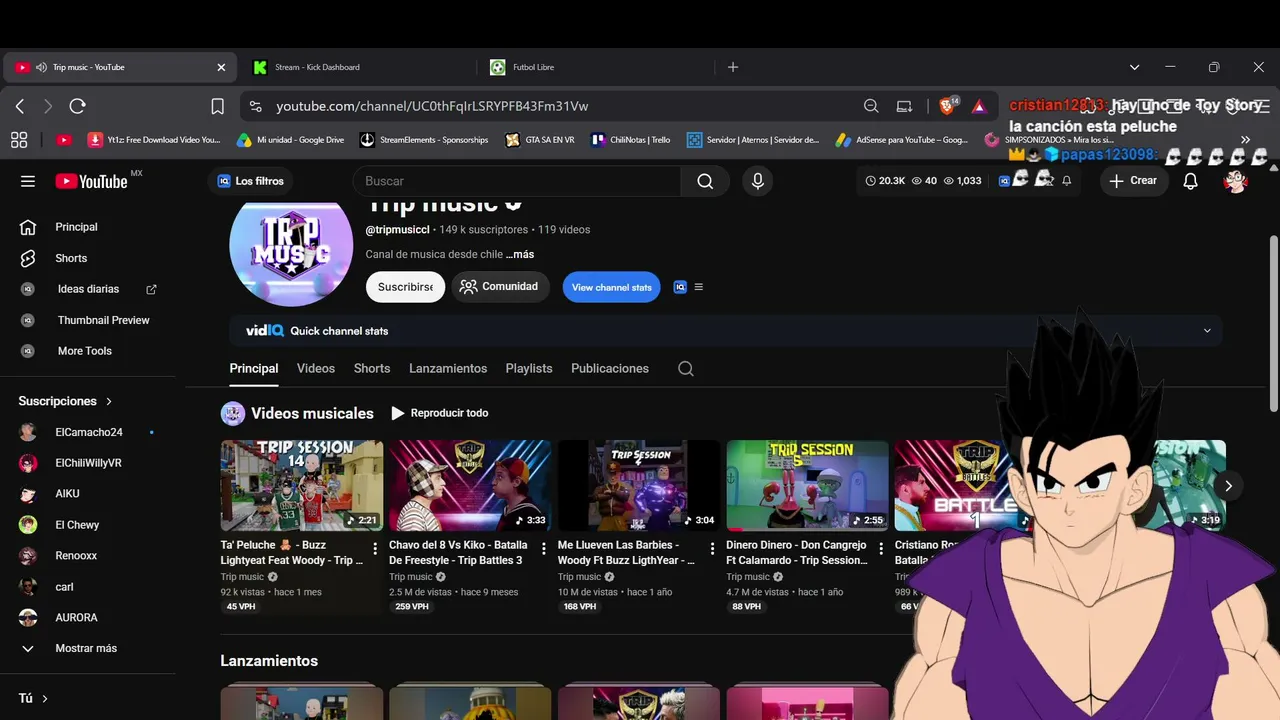
Task: Open vidIQ Ideas diarias
Action: pos(88,289)
